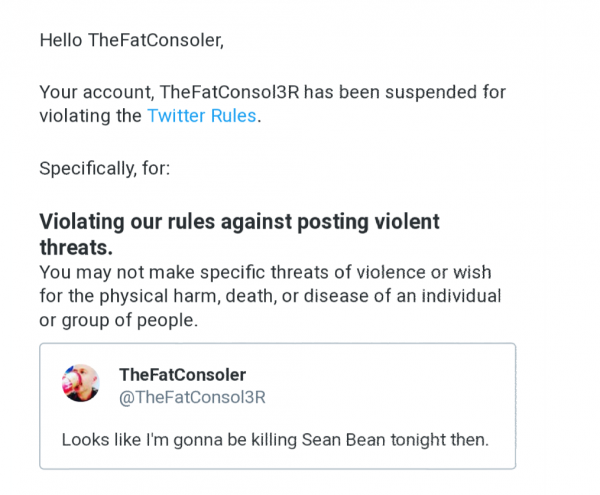Click the word 'violating the' before the link

tap(90, 116)
